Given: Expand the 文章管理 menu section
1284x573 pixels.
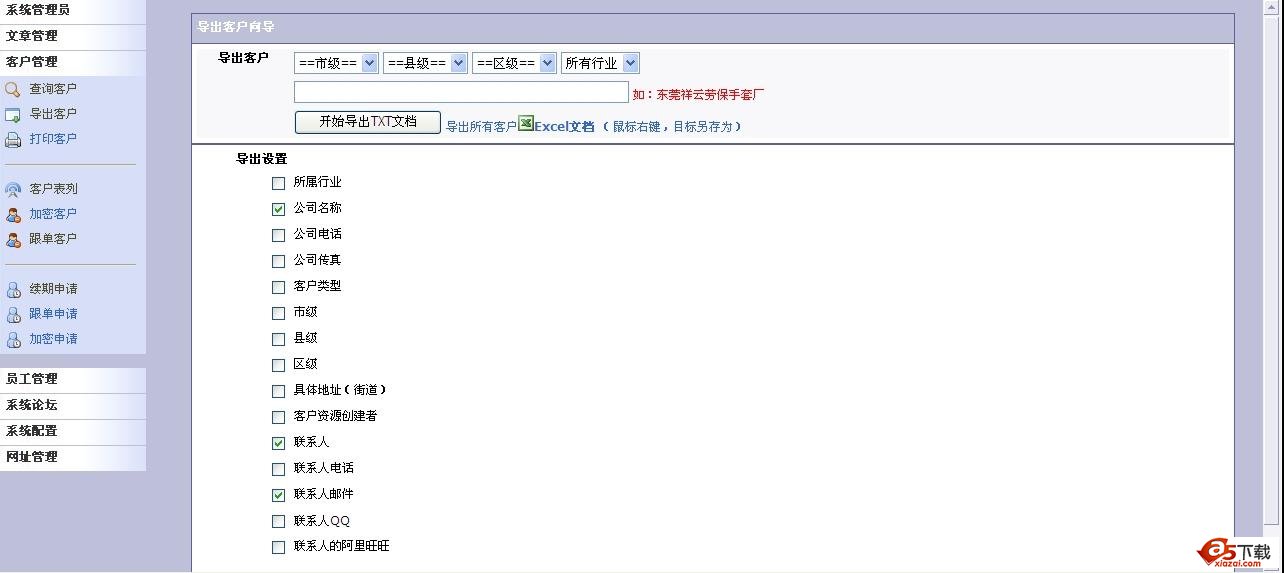Looking at the screenshot, I should click(73, 36).
